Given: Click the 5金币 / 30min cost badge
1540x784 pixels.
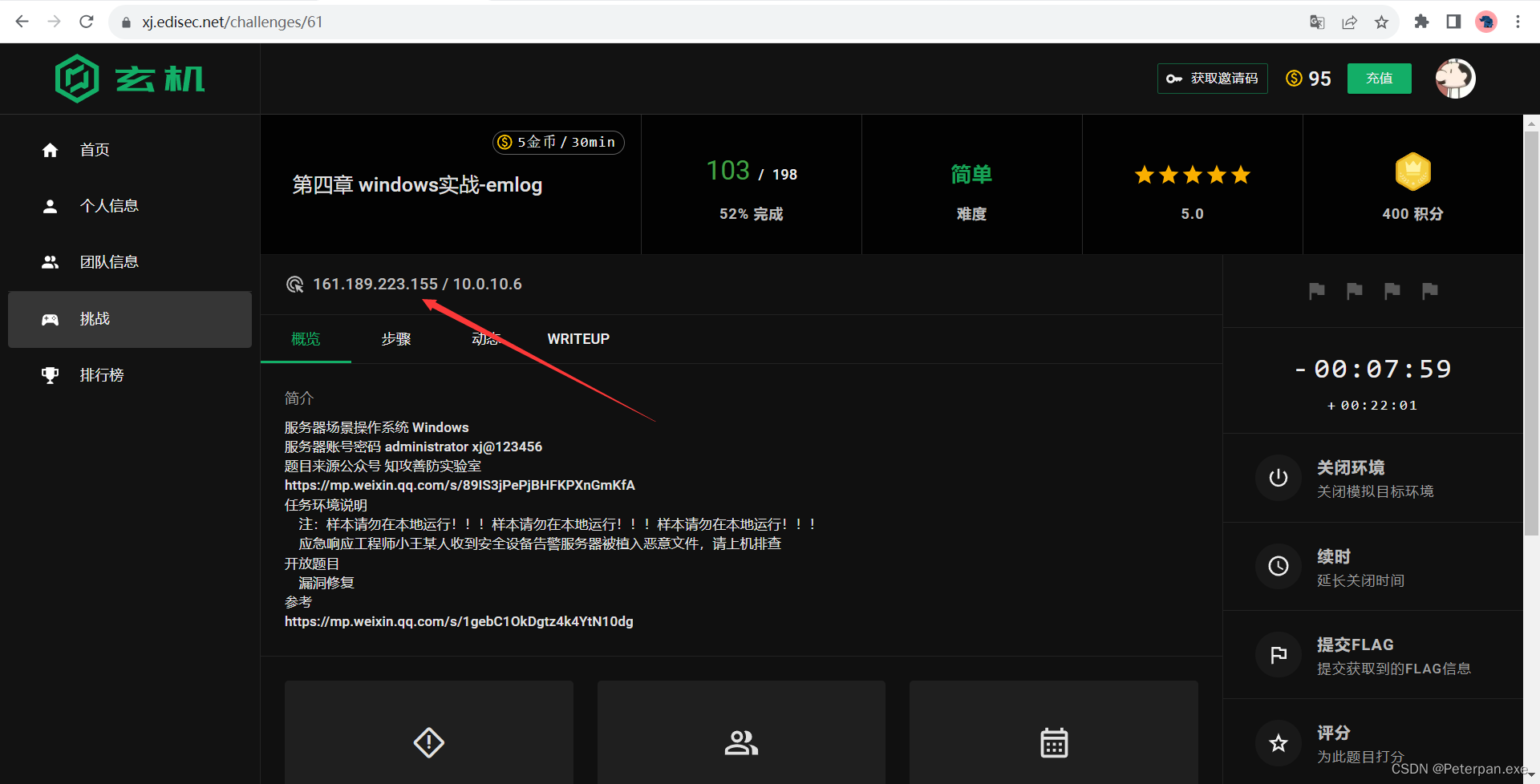Looking at the screenshot, I should point(558,142).
